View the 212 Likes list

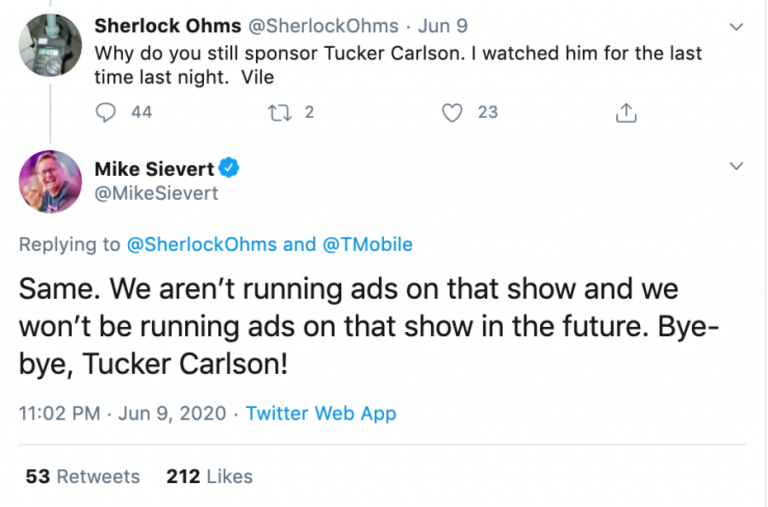click(x=209, y=476)
